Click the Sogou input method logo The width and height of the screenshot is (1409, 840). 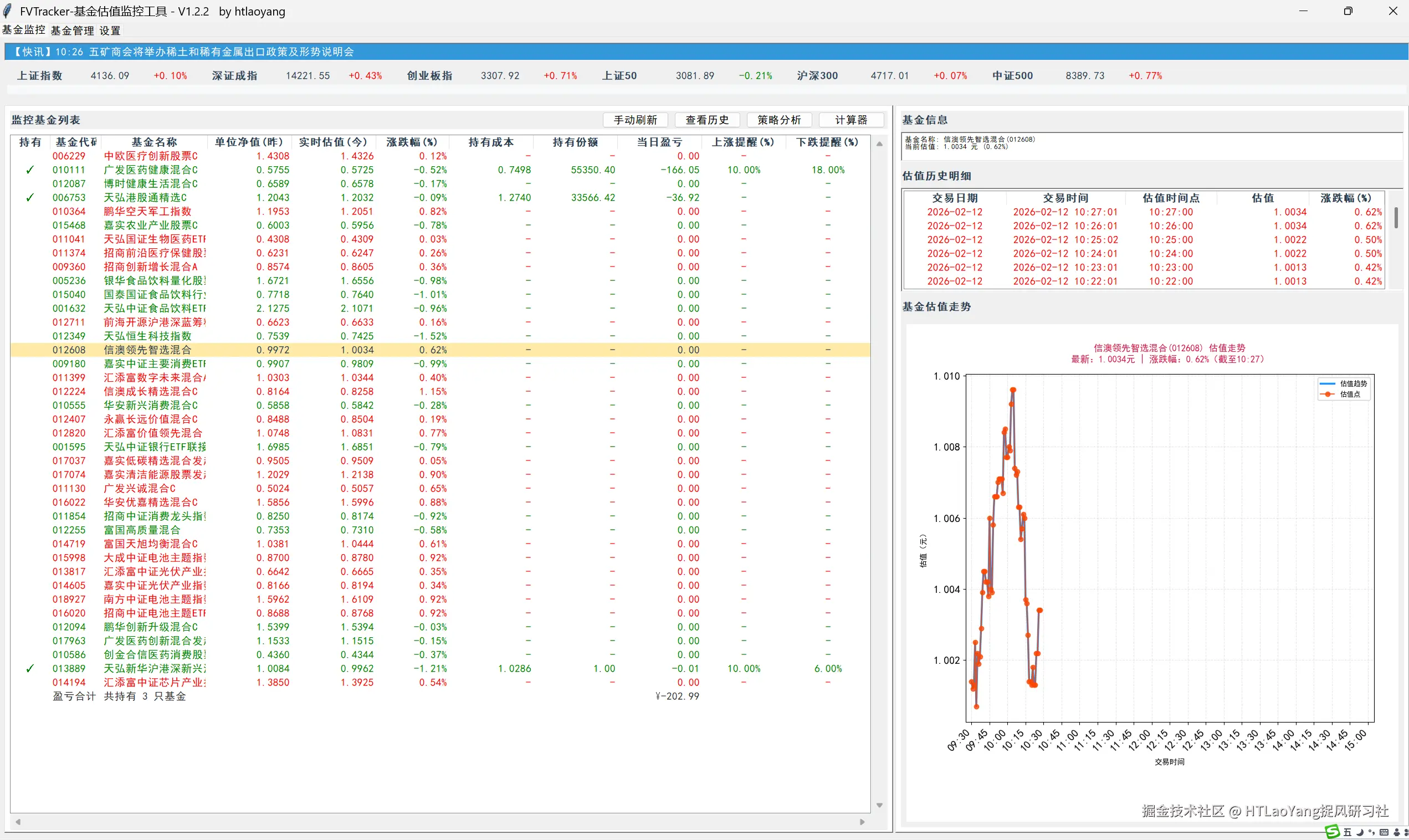point(1333,832)
